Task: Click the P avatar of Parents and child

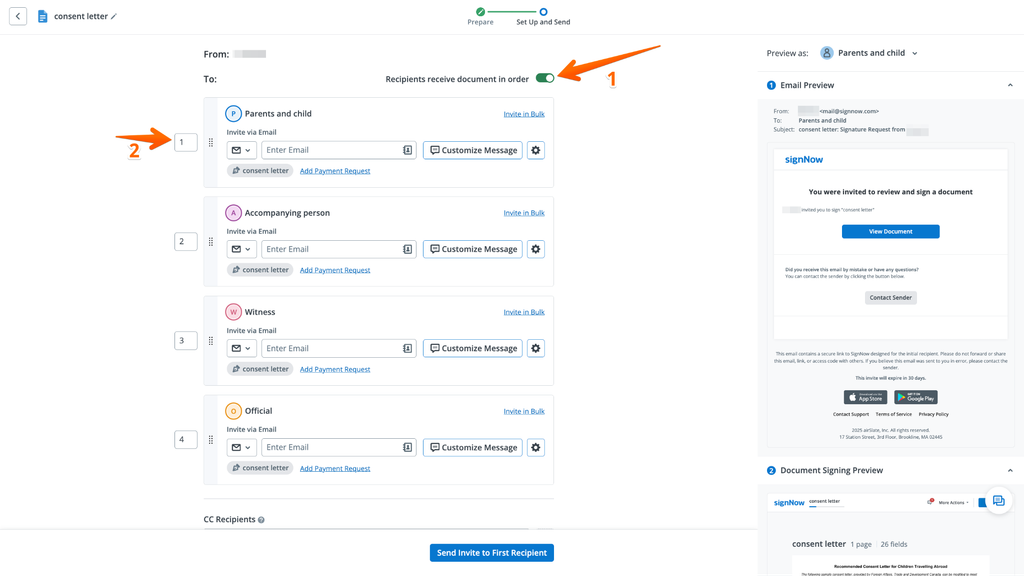Action: tap(233, 114)
